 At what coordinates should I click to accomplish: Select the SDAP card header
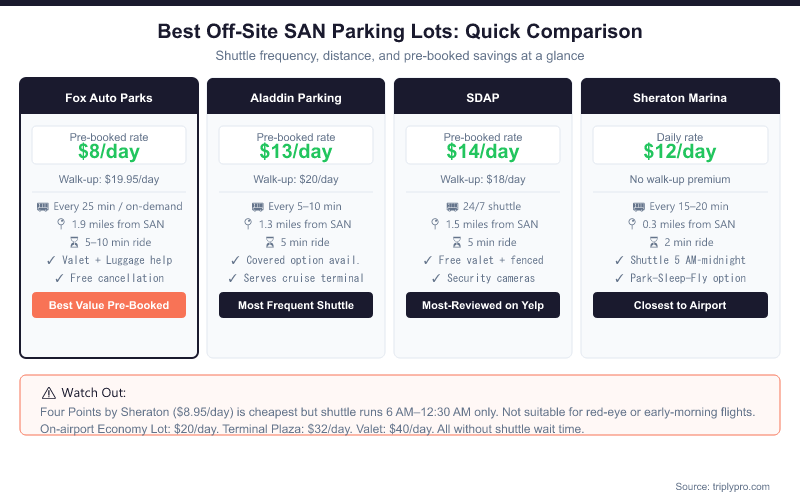[x=483, y=98]
